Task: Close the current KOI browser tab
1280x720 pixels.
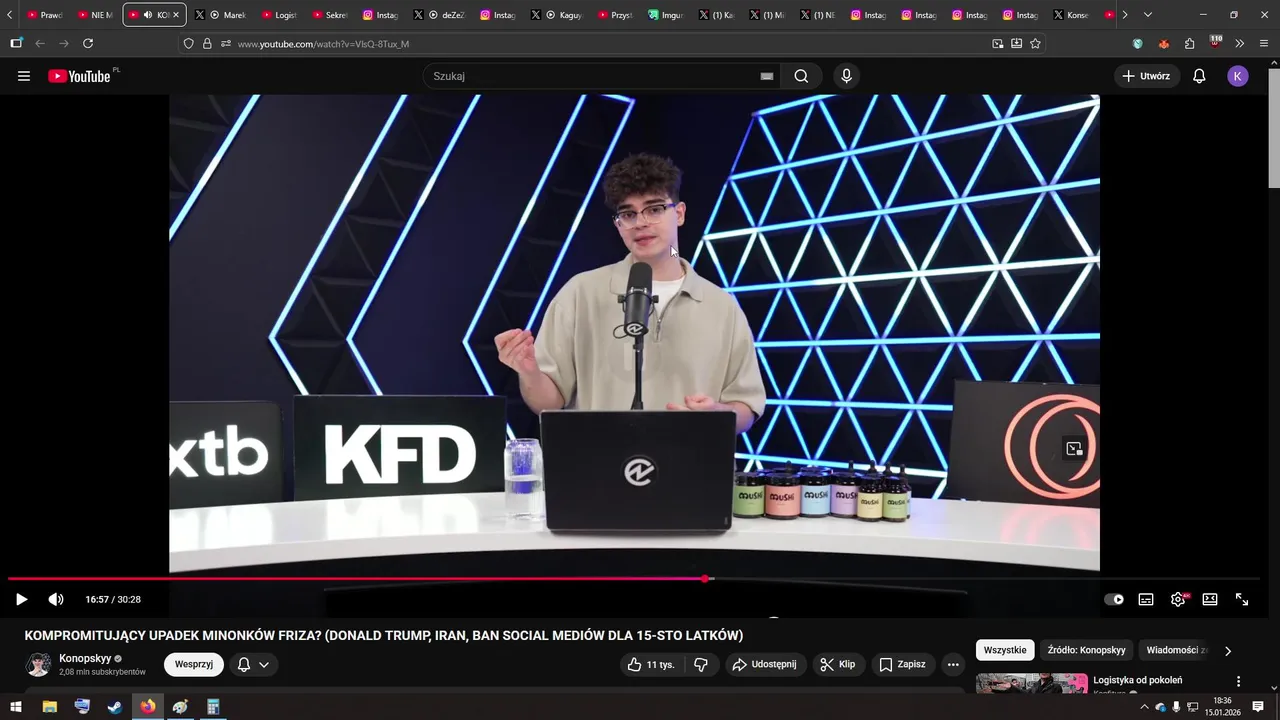Action: coord(176,15)
